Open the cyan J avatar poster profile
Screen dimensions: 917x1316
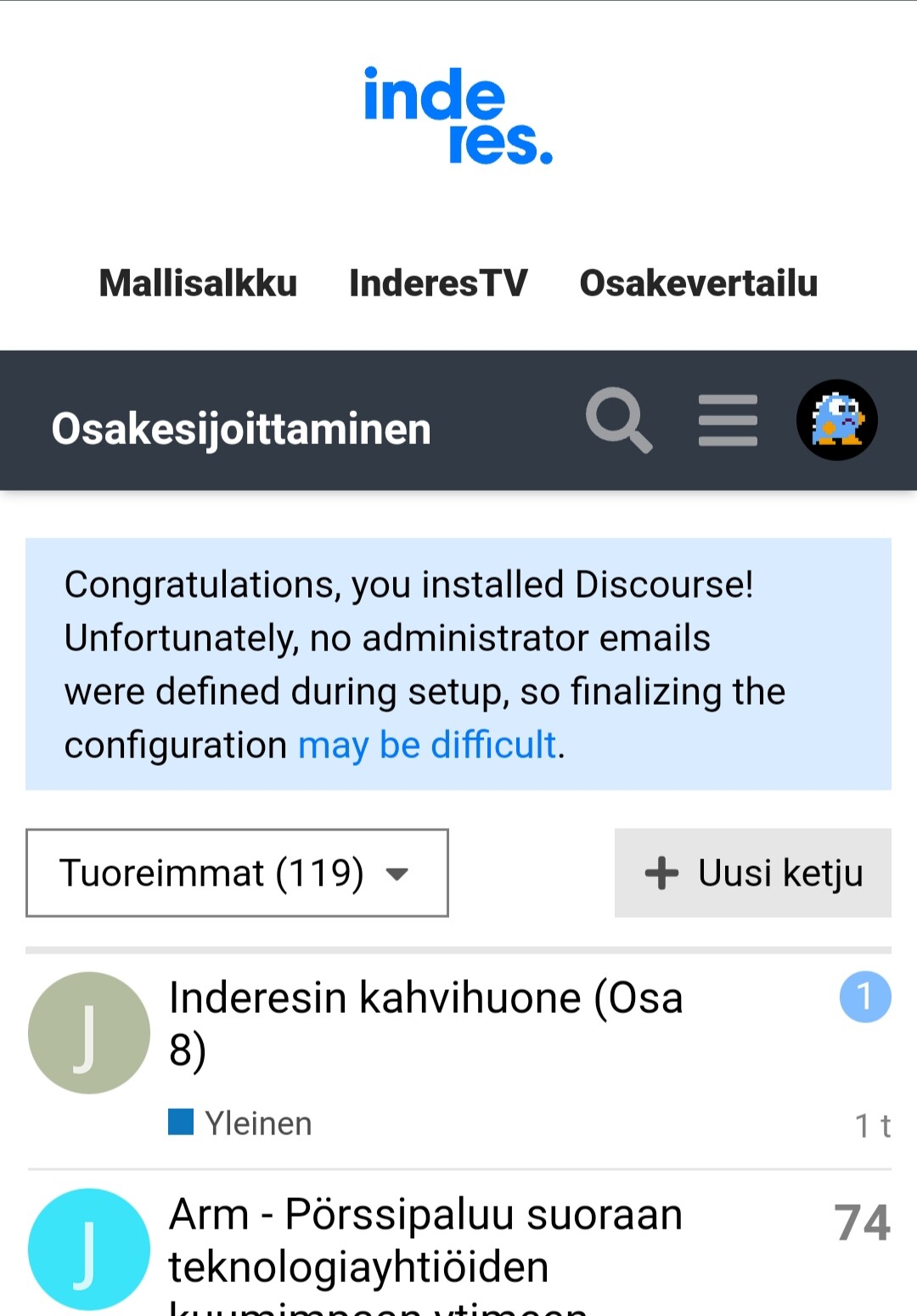pyautogui.click(x=89, y=1249)
